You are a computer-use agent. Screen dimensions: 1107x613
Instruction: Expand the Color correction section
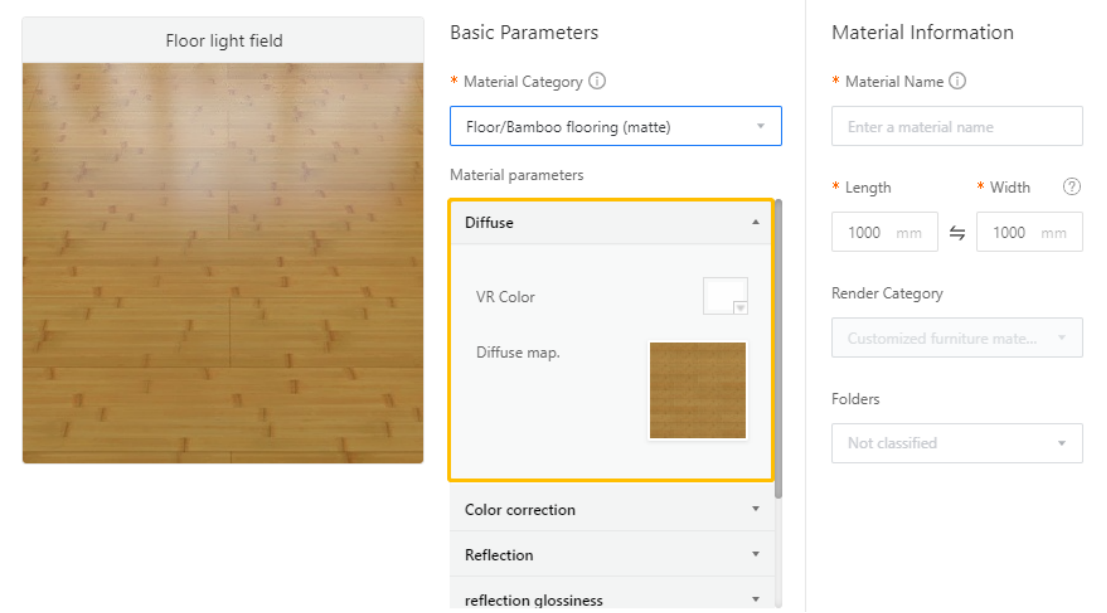tap(755, 509)
